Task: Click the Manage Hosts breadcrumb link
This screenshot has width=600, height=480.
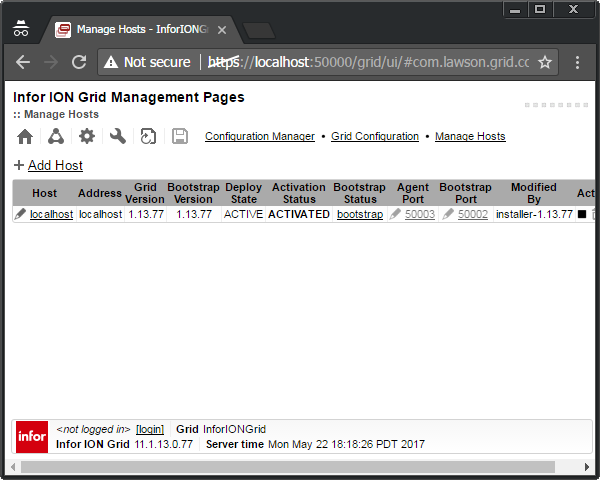Action: pos(470,137)
